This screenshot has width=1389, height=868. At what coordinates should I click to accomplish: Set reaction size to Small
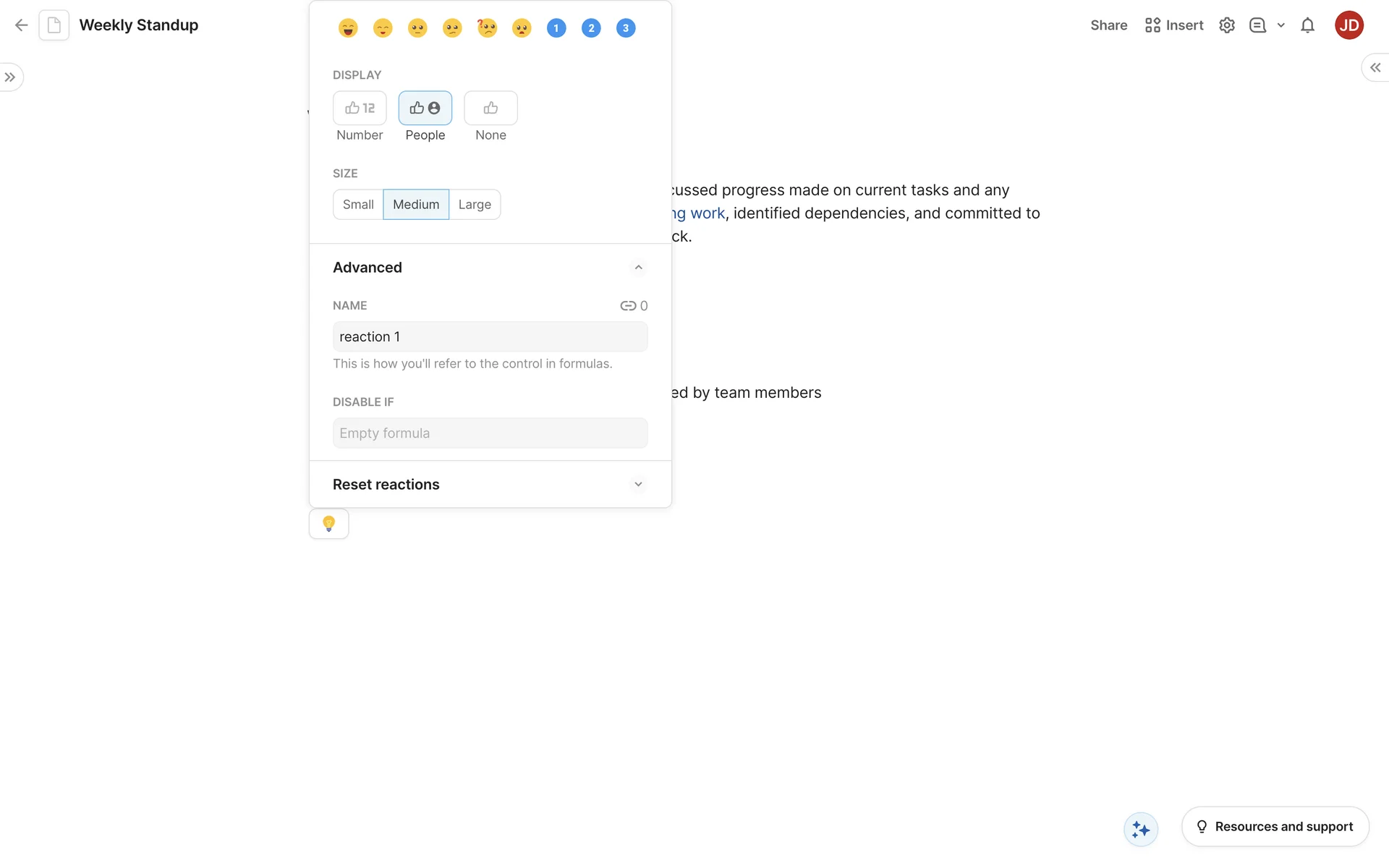click(358, 205)
